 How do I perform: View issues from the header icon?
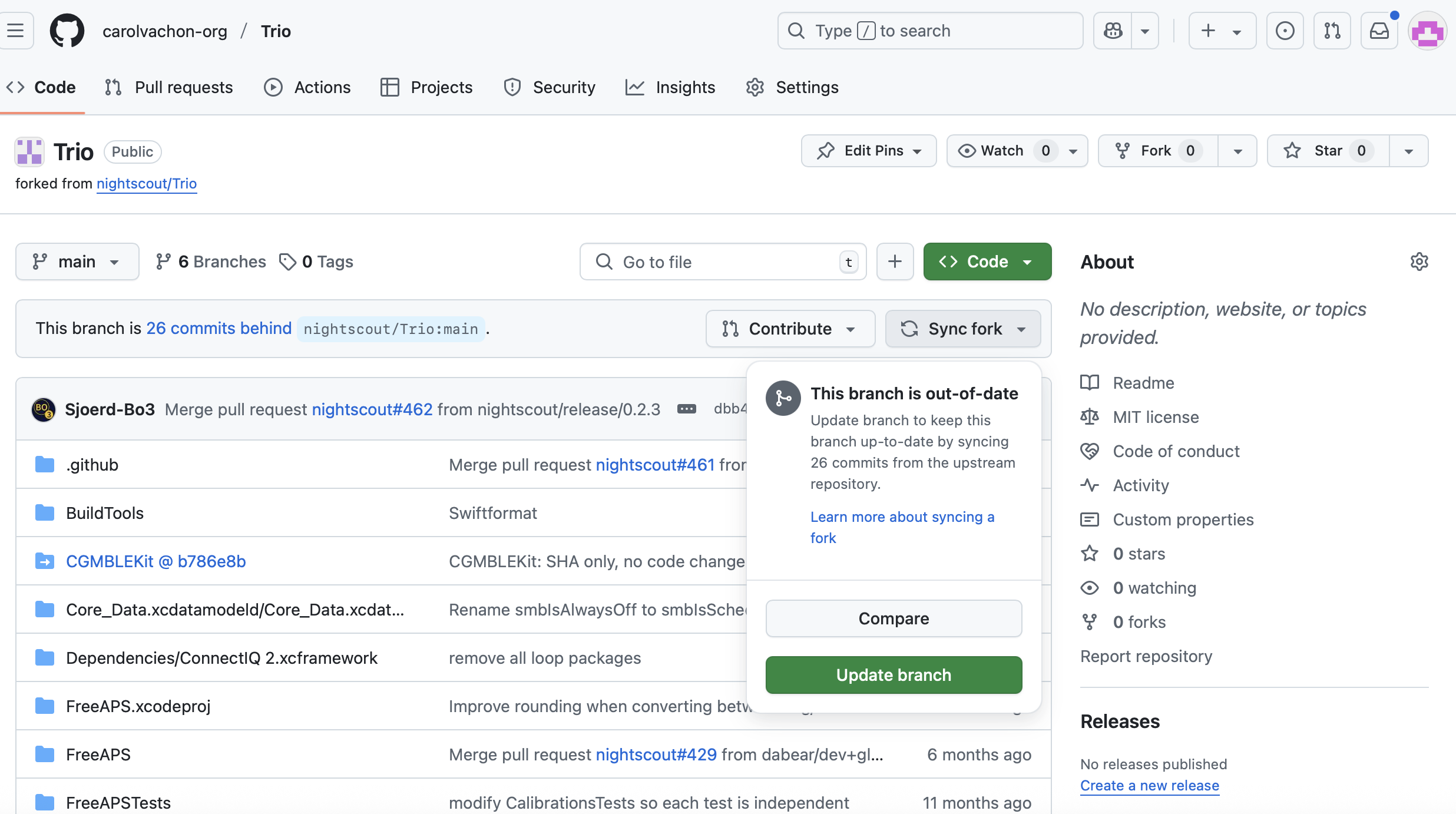point(1285,31)
